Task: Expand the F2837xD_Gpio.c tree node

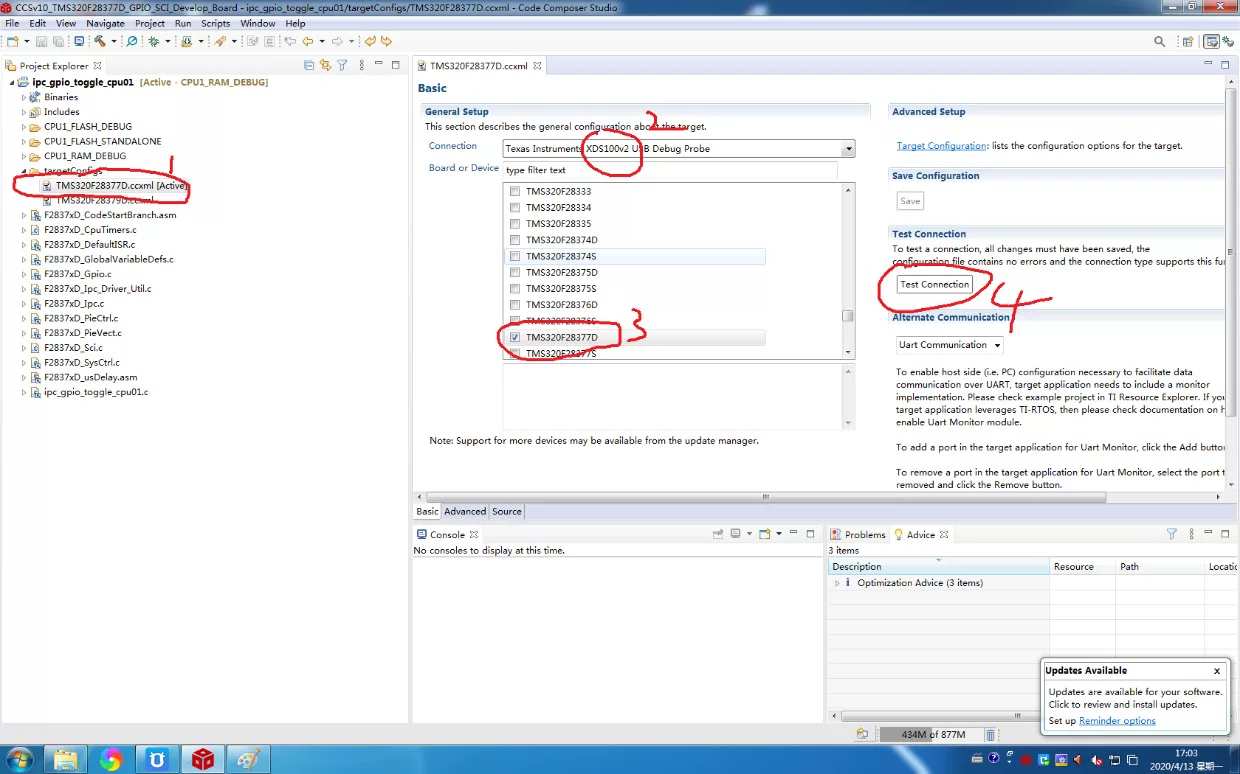Action: [x=24, y=274]
